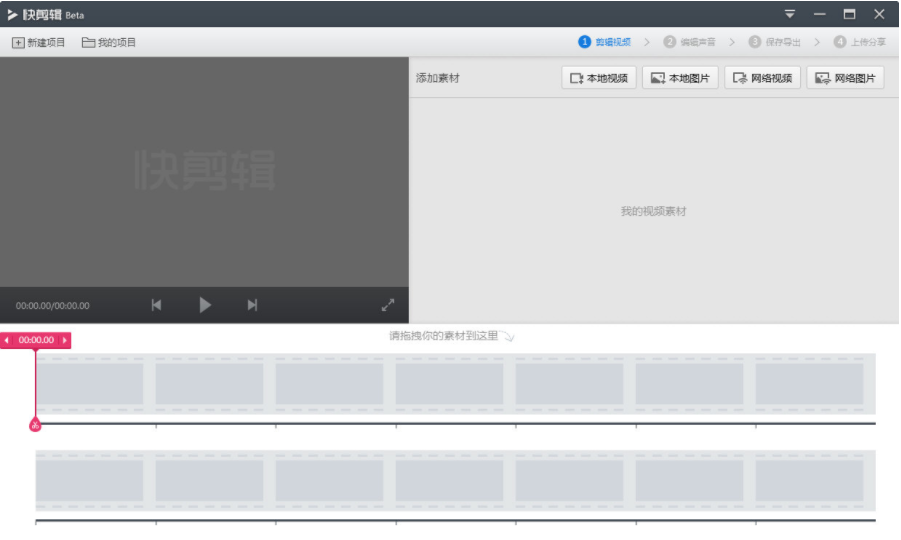
Task: Open the title bar dropdown menu arrow
Action: tap(790, 14)
